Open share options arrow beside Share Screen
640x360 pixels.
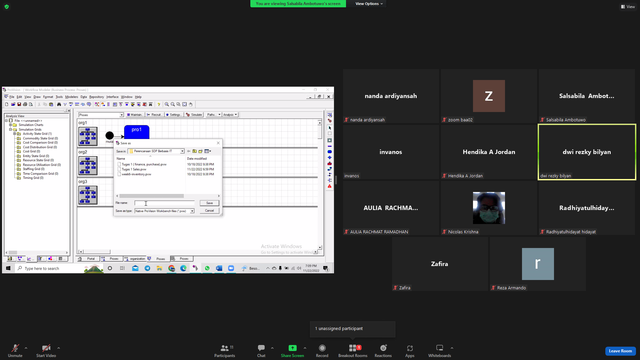pos(305,348)
